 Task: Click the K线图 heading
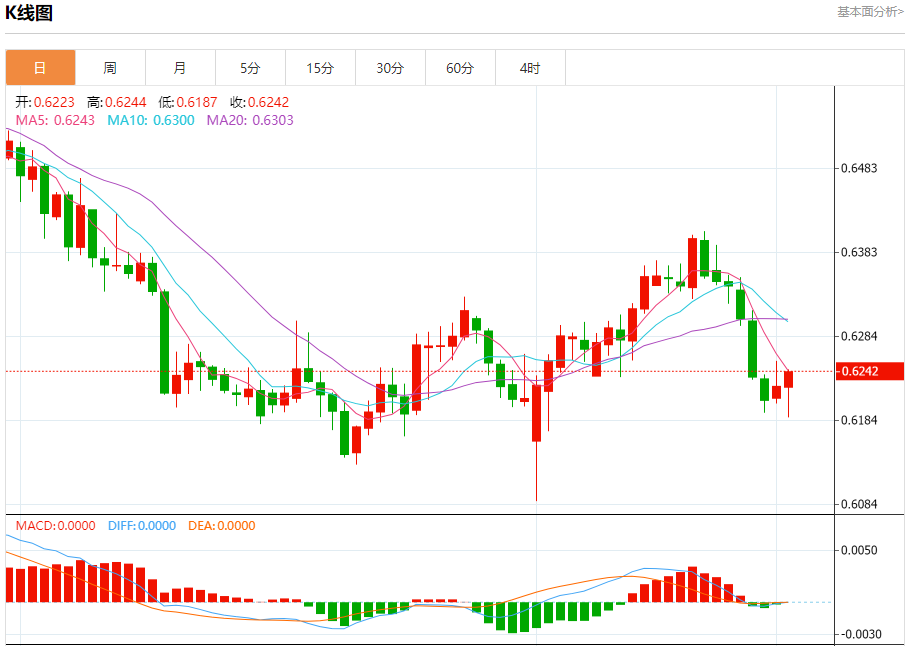pyautogui.click(x=29, y=12)
